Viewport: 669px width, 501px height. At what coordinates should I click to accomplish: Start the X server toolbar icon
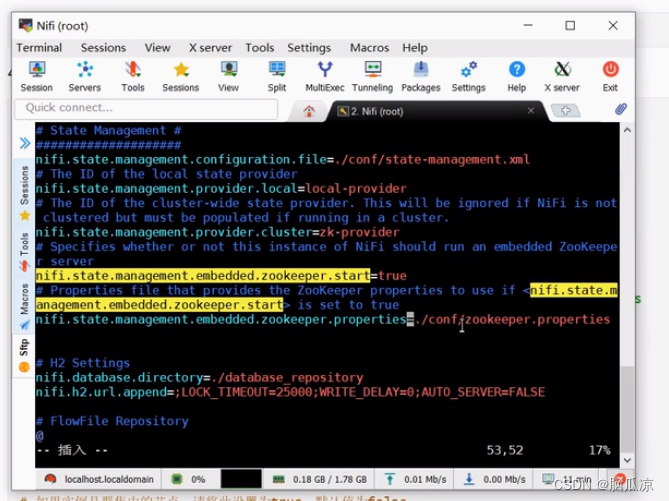(x=562, y=77)
